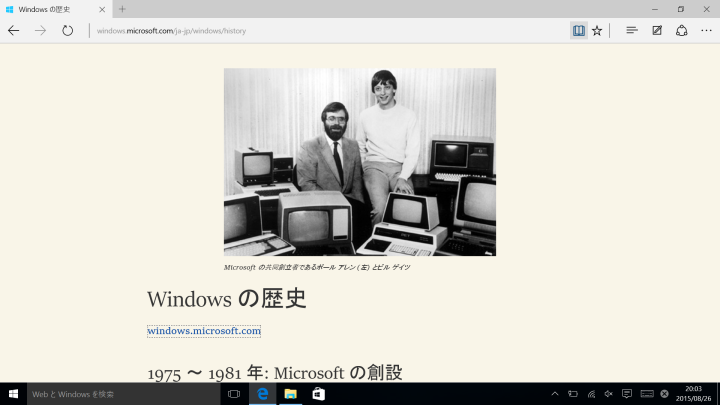Add page to favorites with star
This screenshot has width=720, height=405.
[597, 31]
